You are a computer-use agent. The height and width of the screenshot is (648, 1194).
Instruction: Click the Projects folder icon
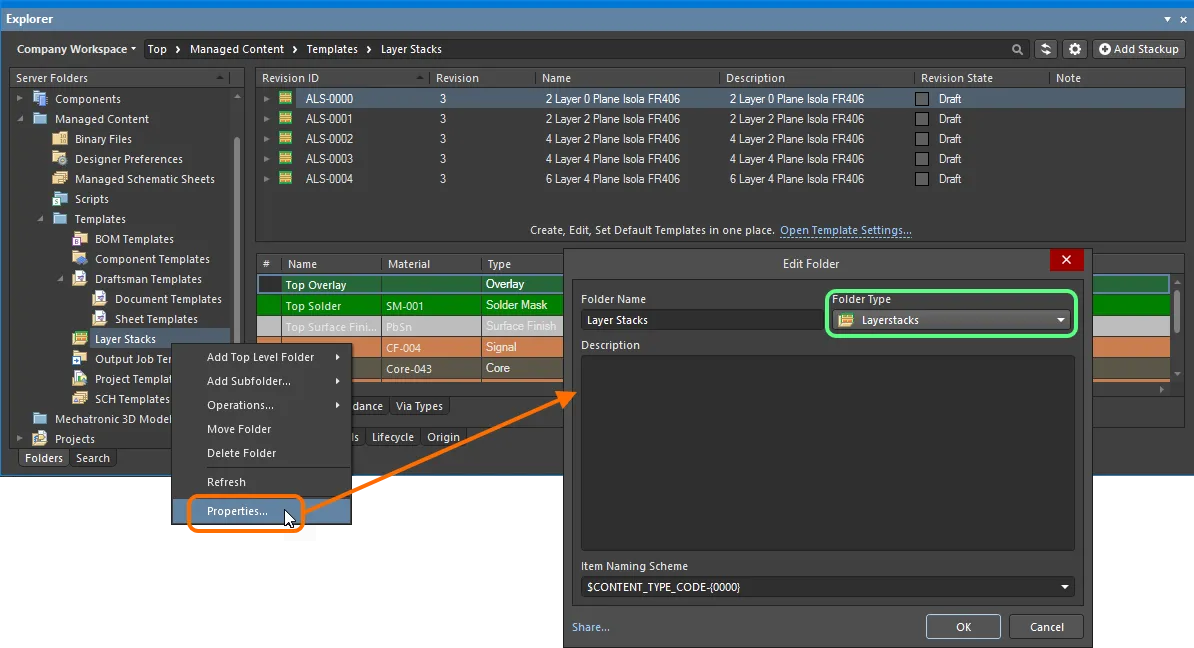coord(40,438)
